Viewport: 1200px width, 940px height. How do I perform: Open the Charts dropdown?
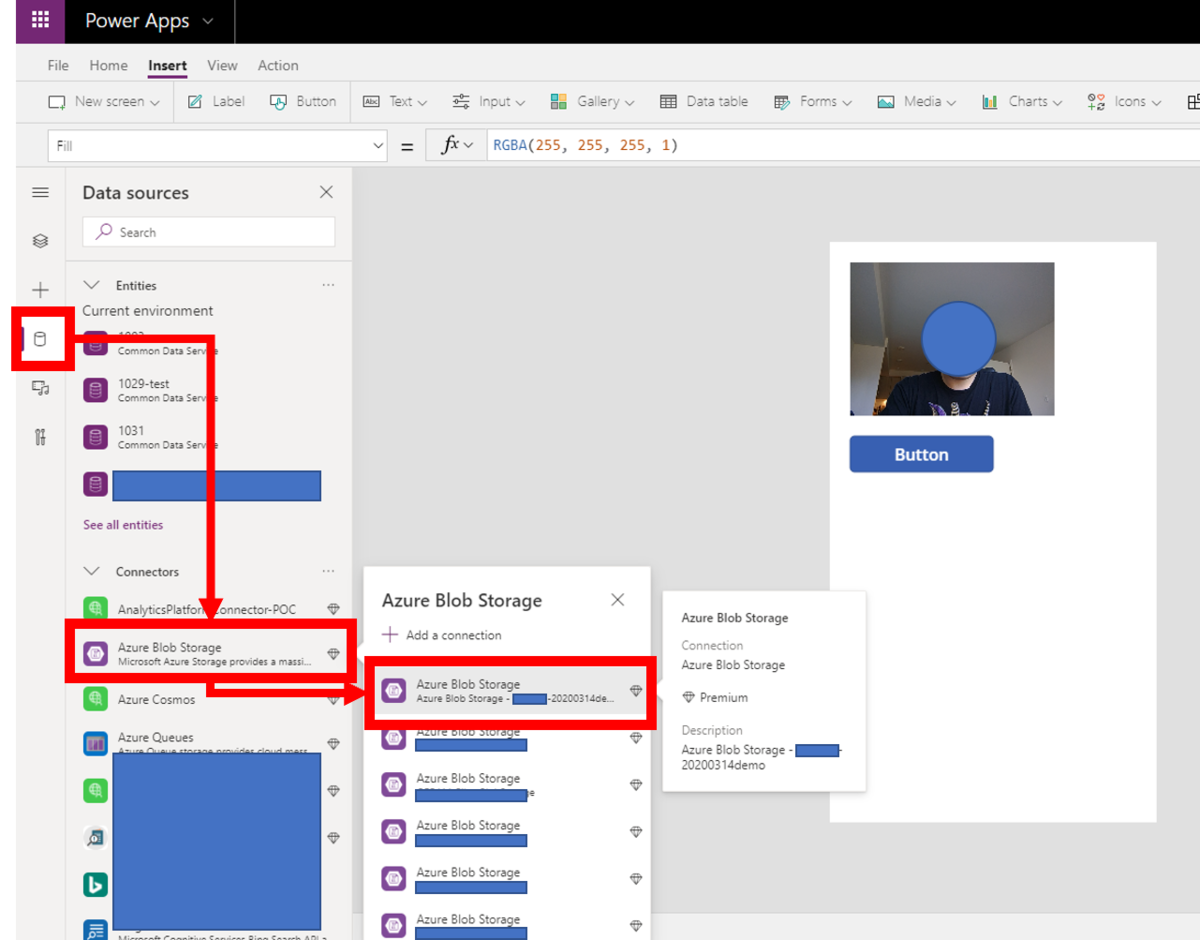pos(1022,101)
